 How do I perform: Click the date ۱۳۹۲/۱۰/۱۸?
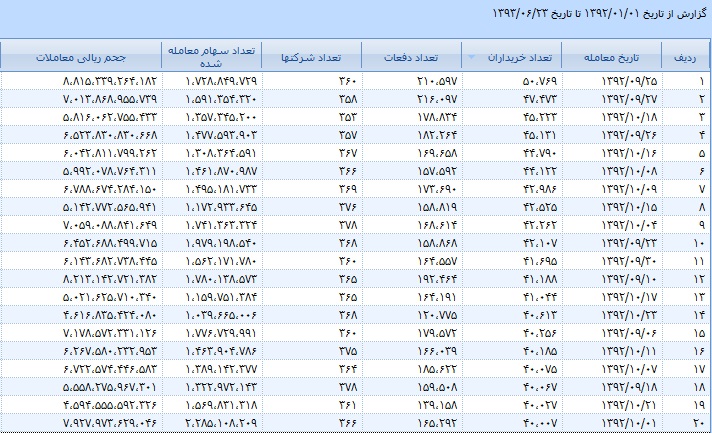pyautogui.click(x=629, y=117)
